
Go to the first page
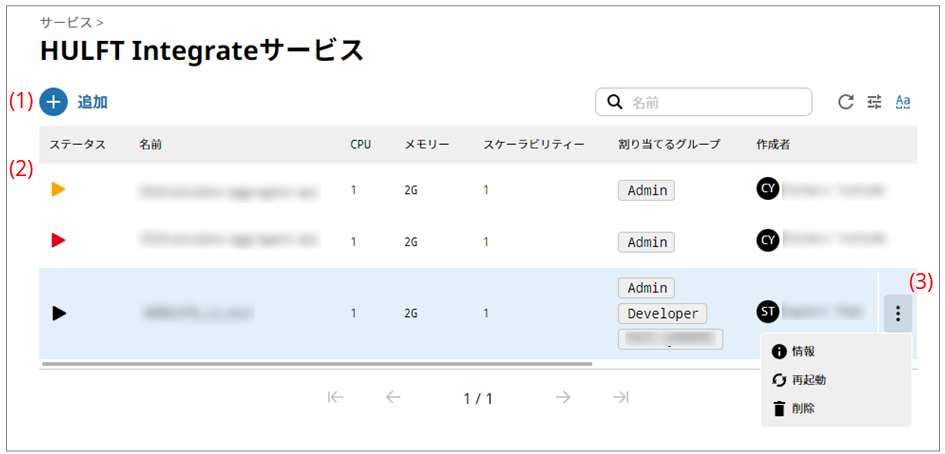click(x=336, y=397)
